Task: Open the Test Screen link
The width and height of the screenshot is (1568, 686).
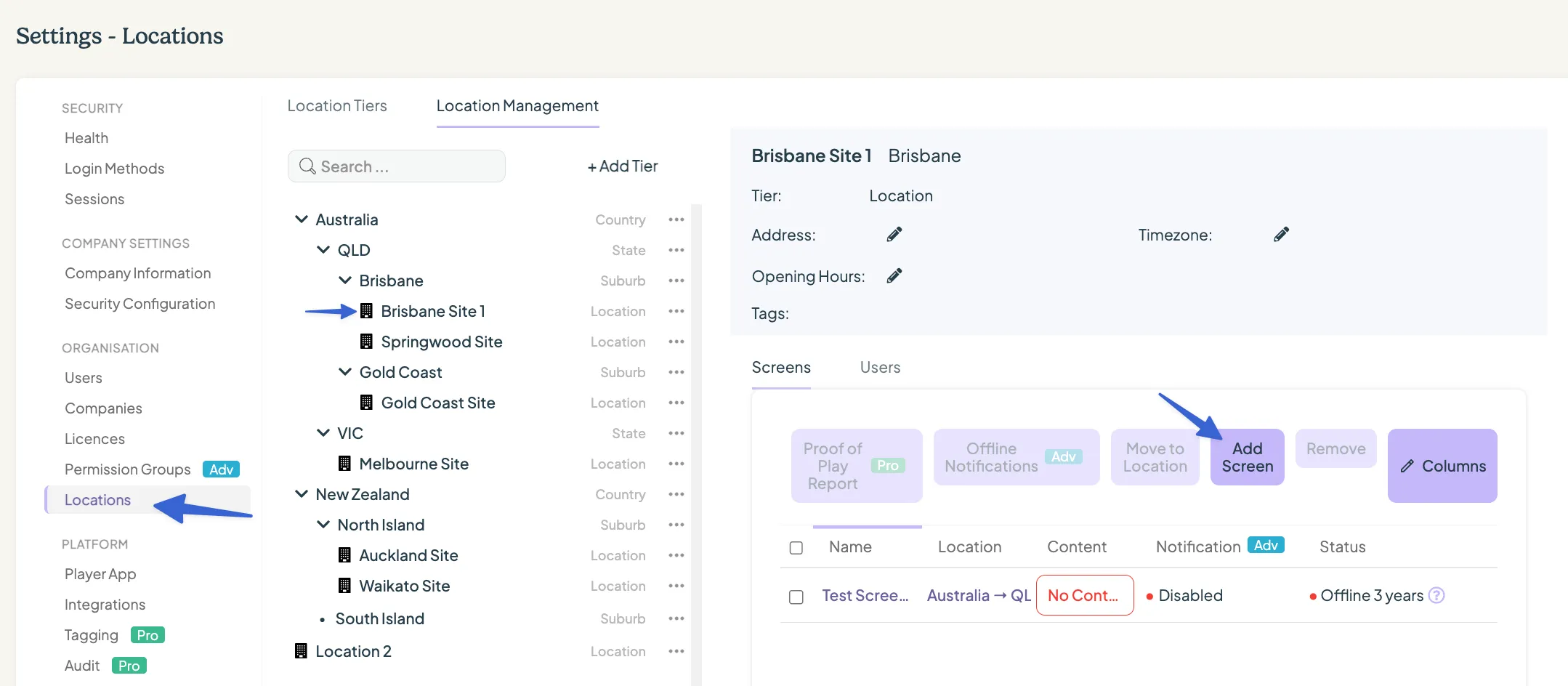Action: 865,596
